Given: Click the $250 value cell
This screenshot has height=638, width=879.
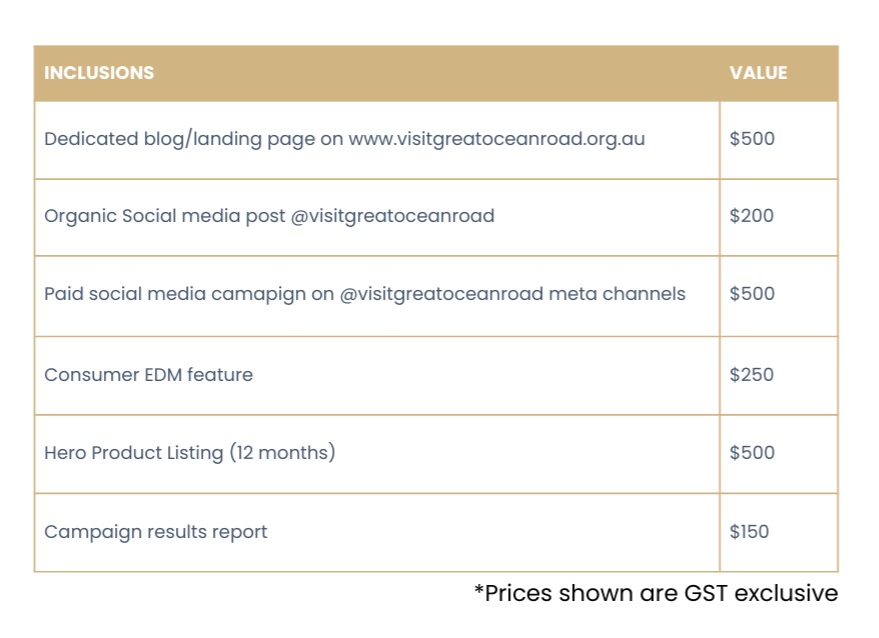Looking at the screenshot, I should click(x=752, y=375).
